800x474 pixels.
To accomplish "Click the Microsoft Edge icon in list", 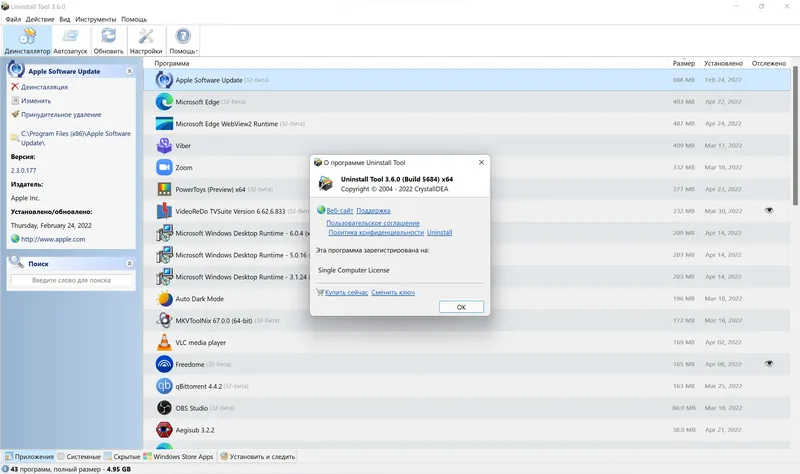I will tap(164, 102).
